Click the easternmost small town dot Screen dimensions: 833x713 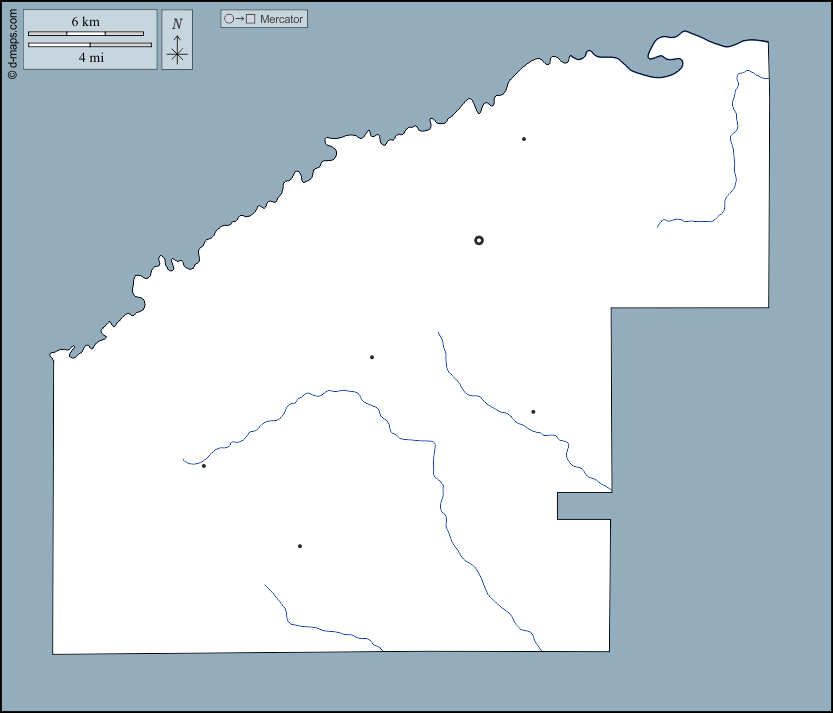click(x=533, y=412)
